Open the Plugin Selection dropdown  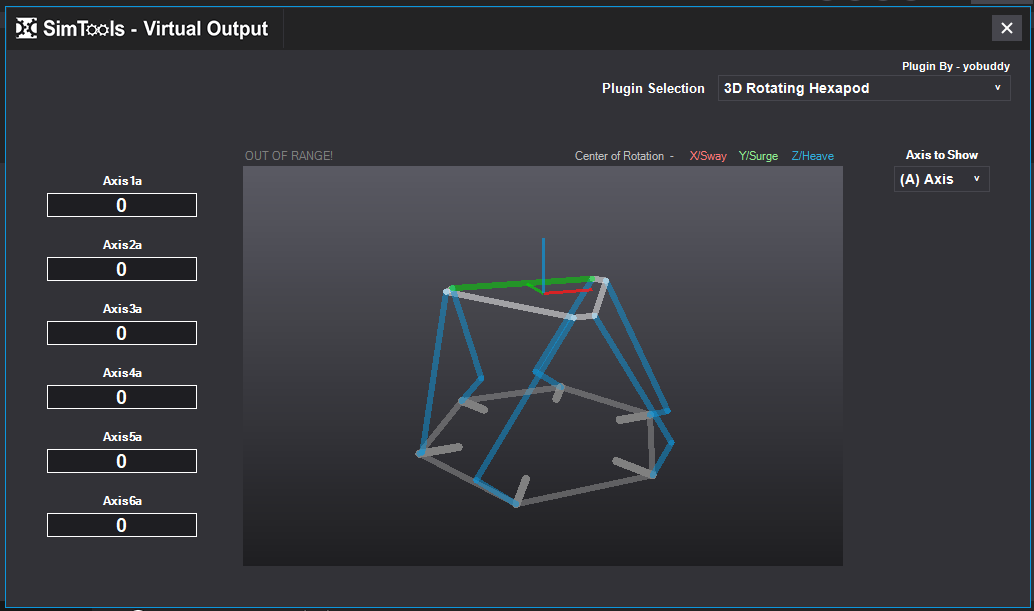pyautogui.click(x=864, y=88)
